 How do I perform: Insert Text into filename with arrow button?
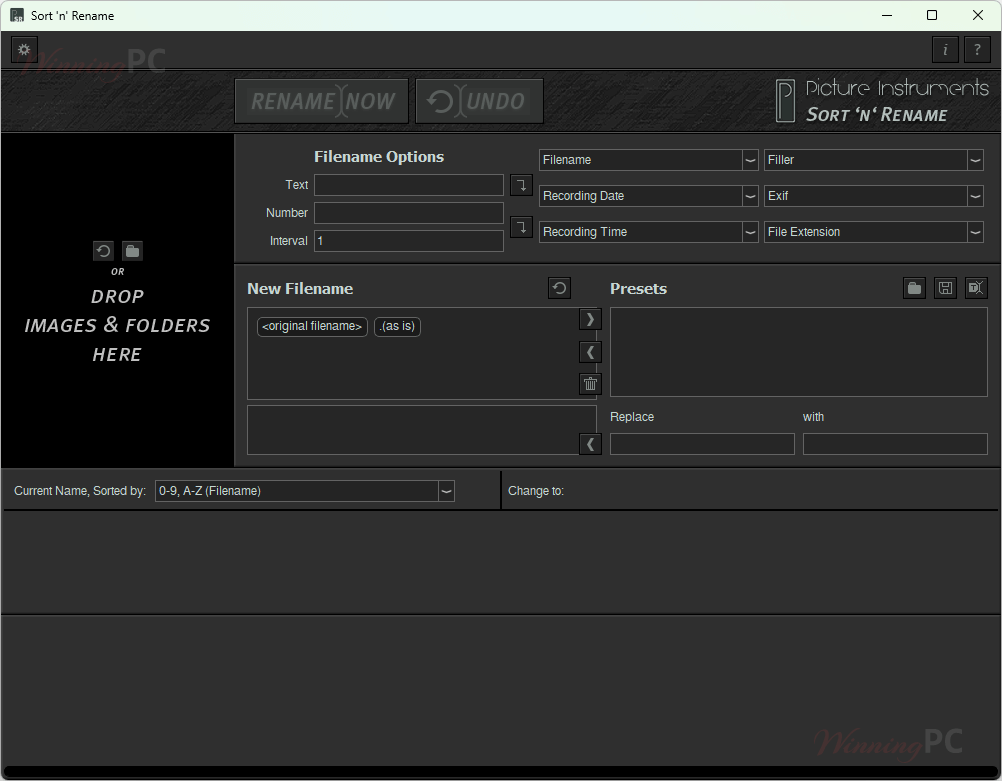point(521,185)
